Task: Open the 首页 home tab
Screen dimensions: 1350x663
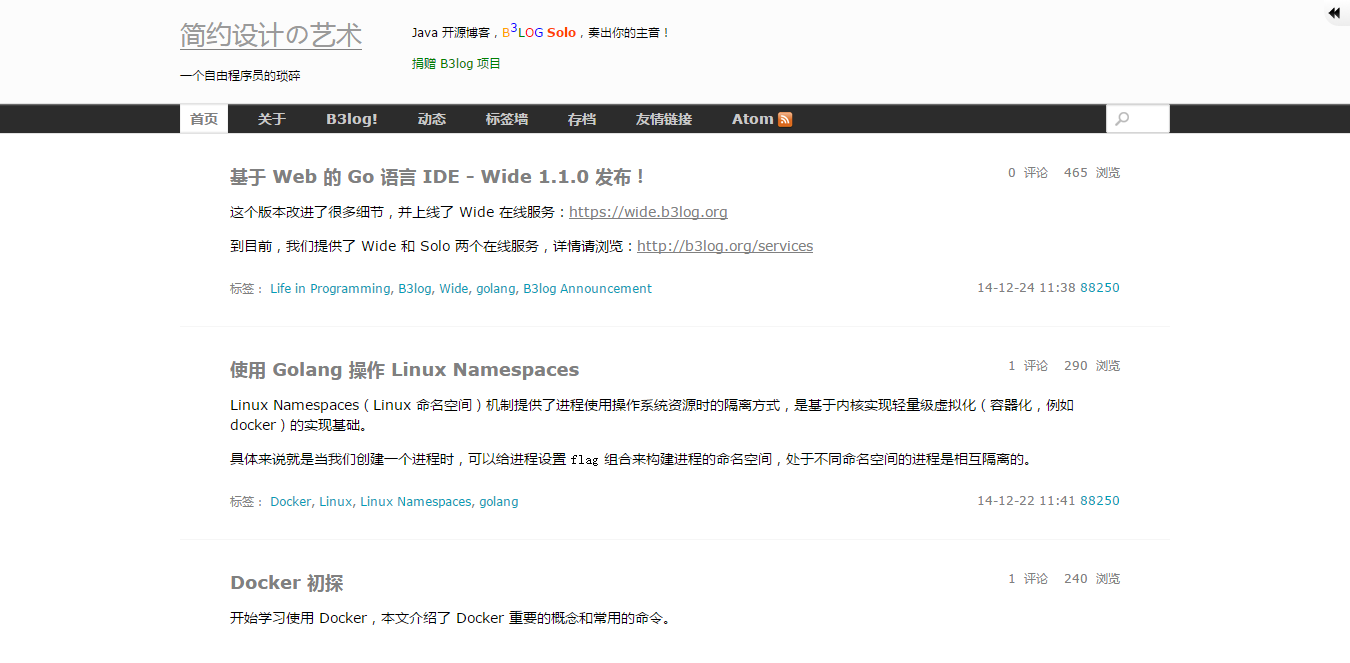Action: click(204, 119)
